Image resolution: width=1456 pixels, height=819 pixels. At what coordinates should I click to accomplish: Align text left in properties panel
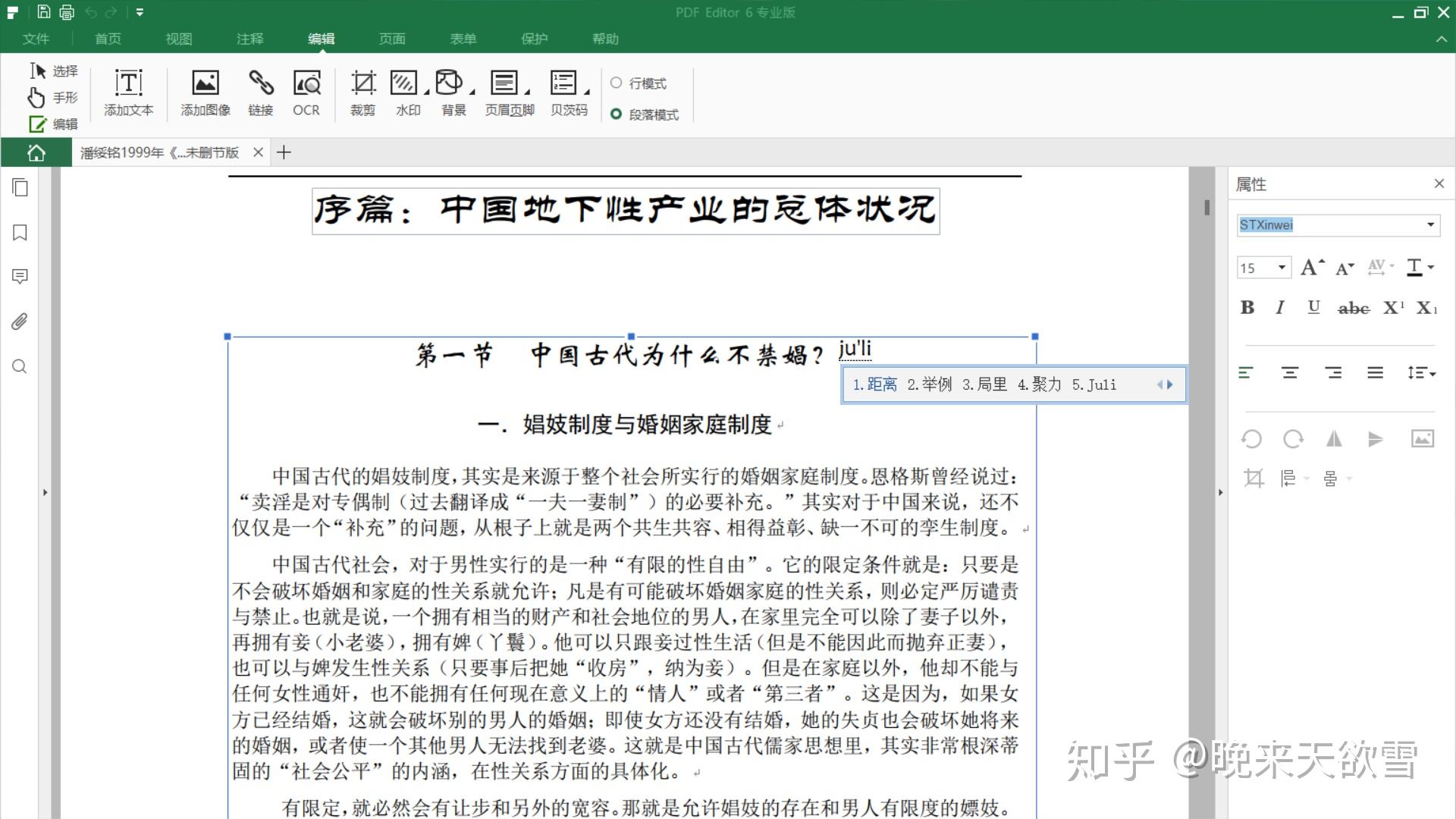pyautogui.click(x=1246, y=372)
